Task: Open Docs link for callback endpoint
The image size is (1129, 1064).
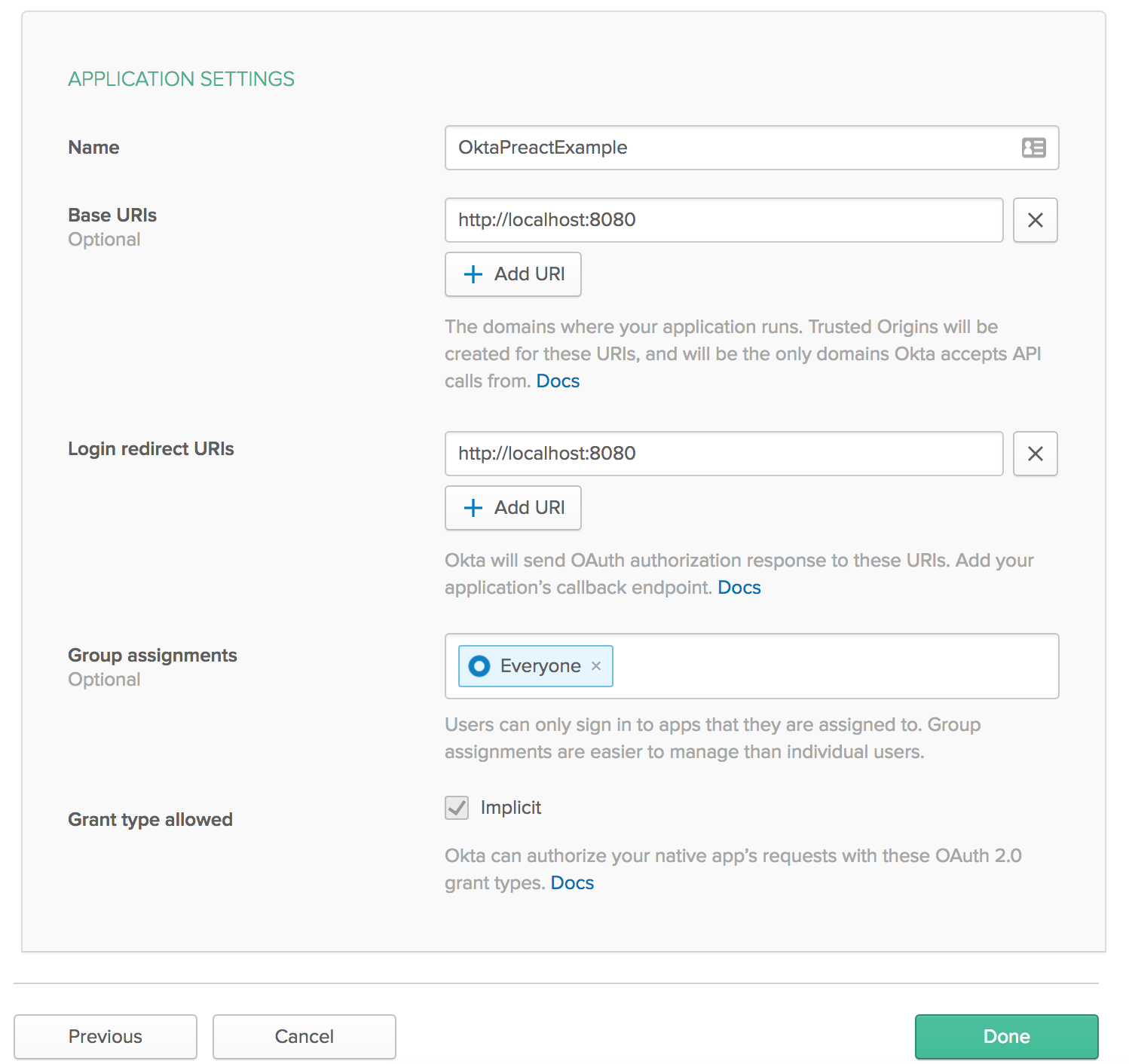Action: point(739,588)
